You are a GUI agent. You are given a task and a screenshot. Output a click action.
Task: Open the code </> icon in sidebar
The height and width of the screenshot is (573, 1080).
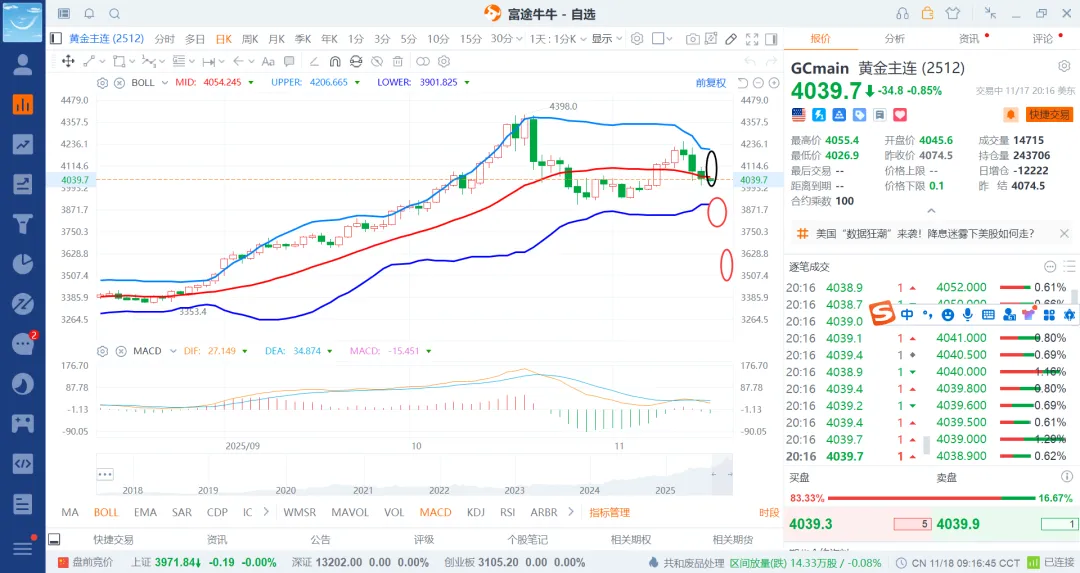coord(23,463)
